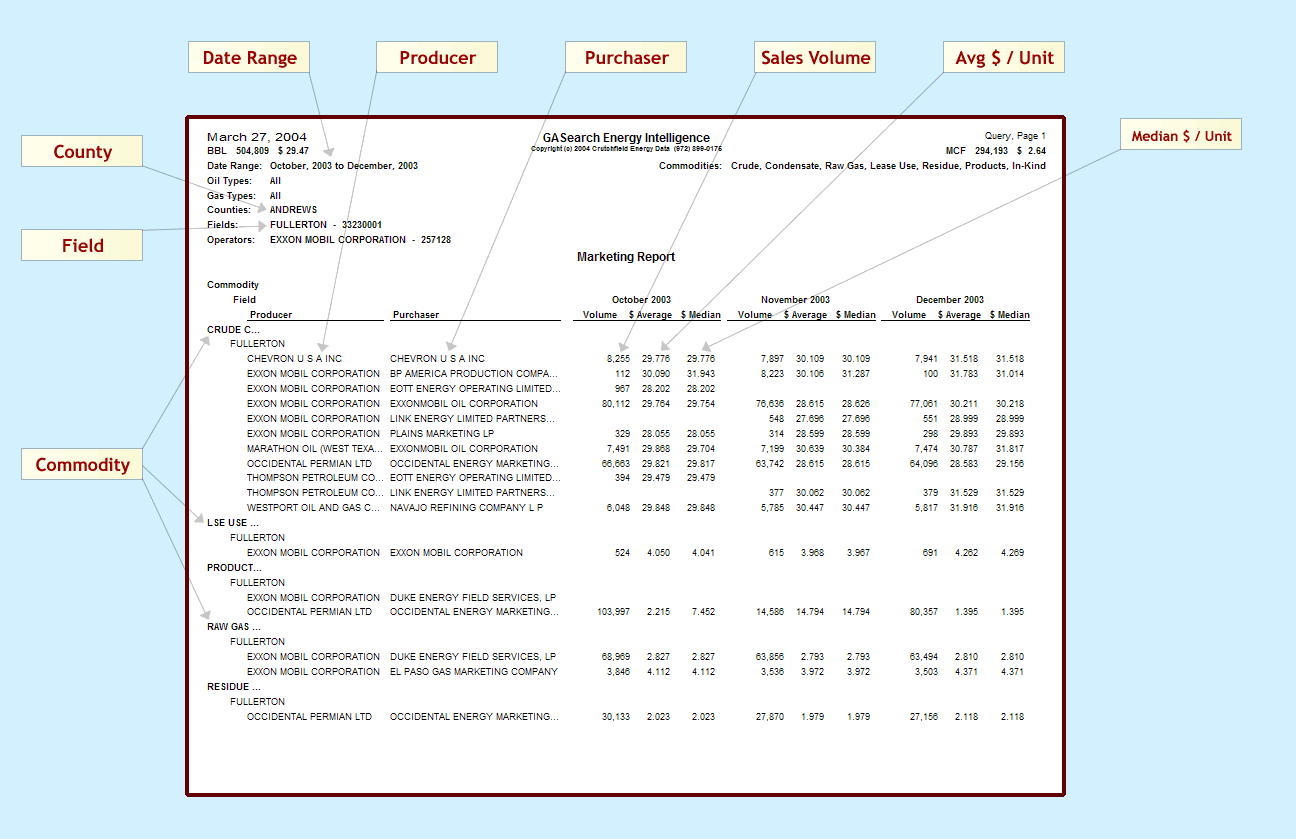This screenshot has width=1296, height=839.
Task: Select the November 2003 column header
Action: coord(795,299)
